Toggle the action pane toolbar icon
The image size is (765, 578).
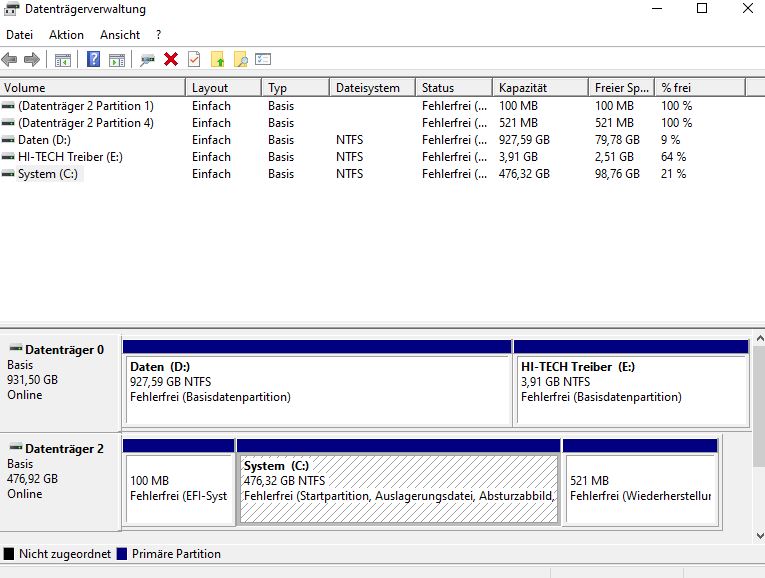[x=117, y=60]
